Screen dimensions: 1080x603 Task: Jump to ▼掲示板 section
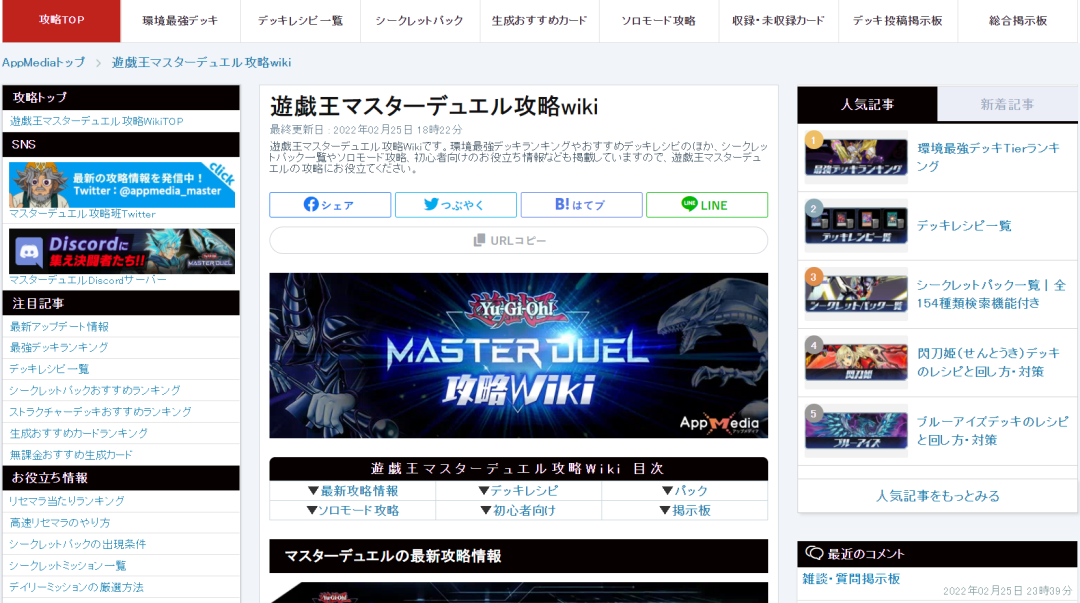(685, 511)
